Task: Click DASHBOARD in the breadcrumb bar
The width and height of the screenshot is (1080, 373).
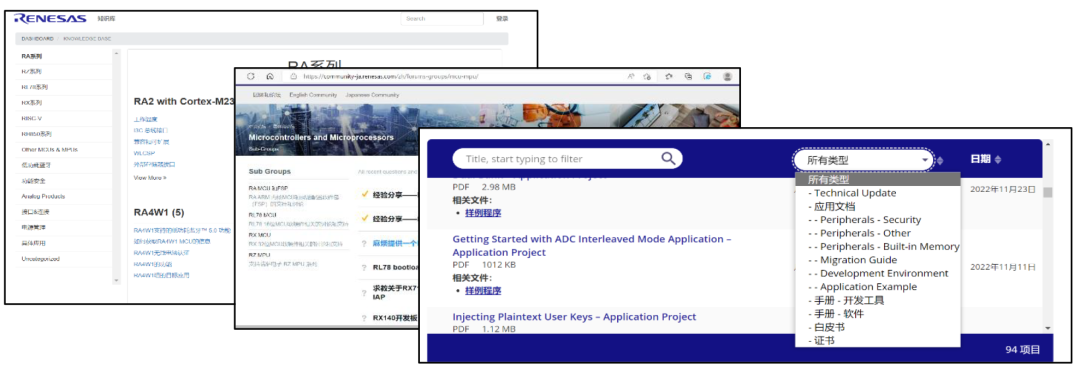Action: 37,39
